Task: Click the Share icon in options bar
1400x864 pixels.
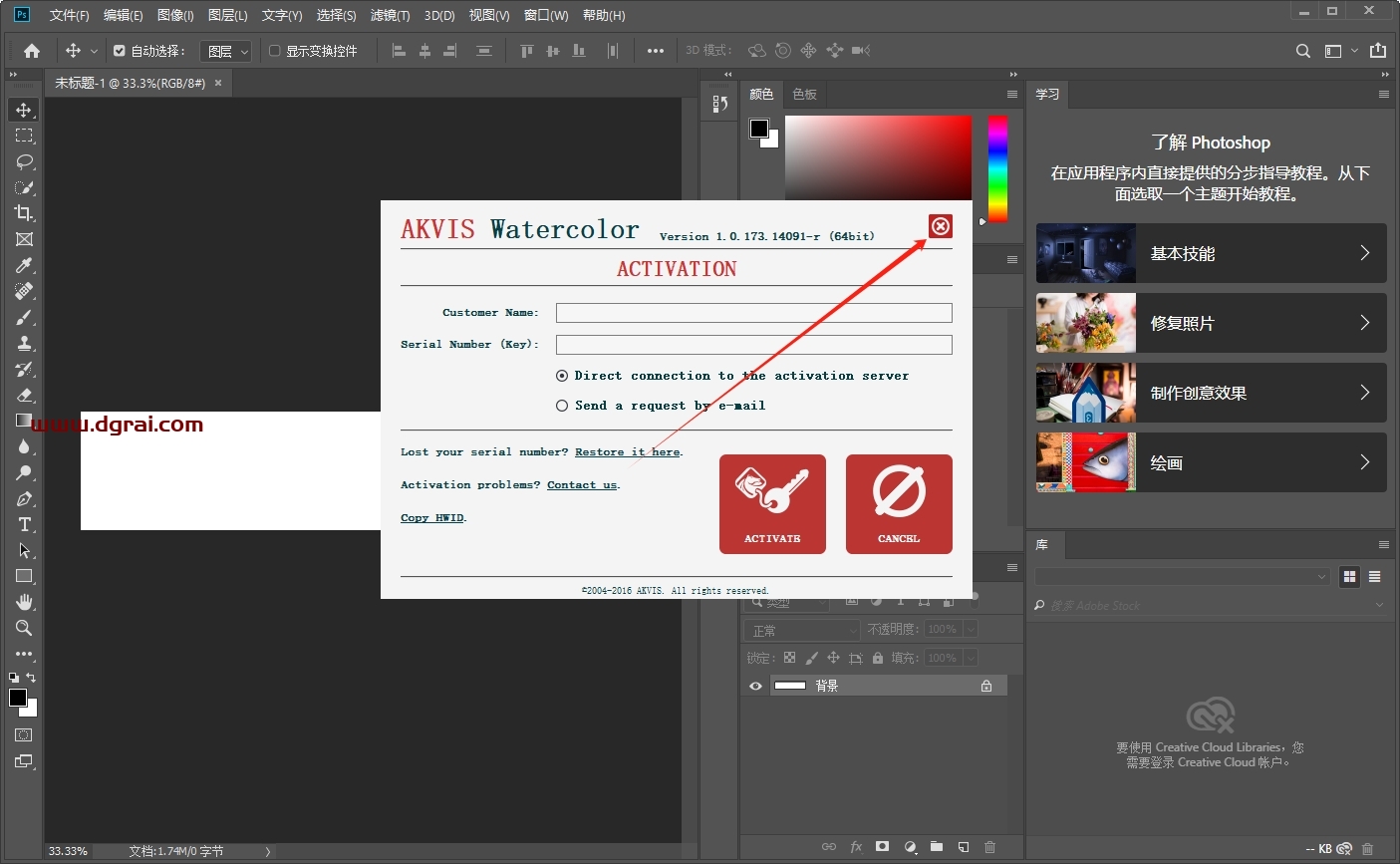Action: point(1378,51)
